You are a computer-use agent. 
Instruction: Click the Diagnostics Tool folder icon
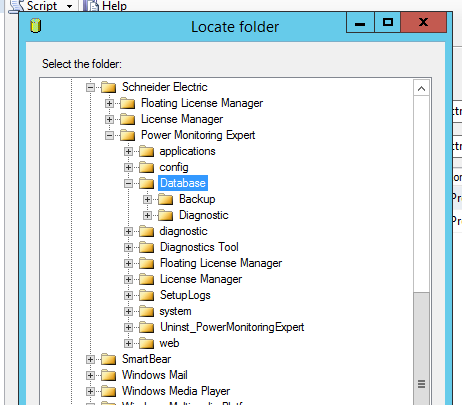point(147,247)
